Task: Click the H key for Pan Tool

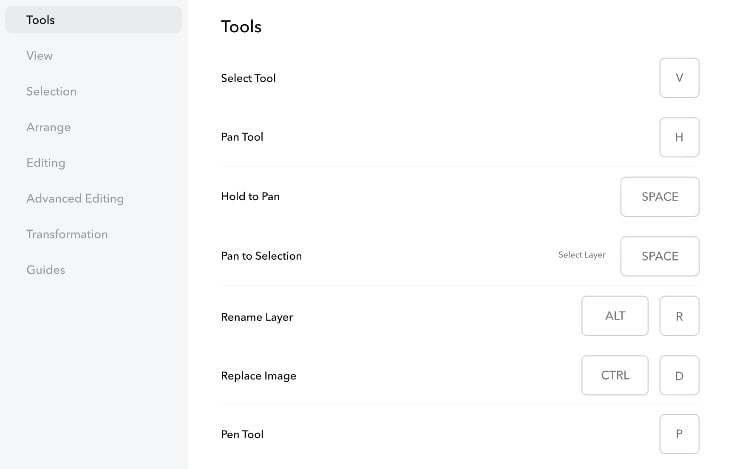Action: pos(679,137)
